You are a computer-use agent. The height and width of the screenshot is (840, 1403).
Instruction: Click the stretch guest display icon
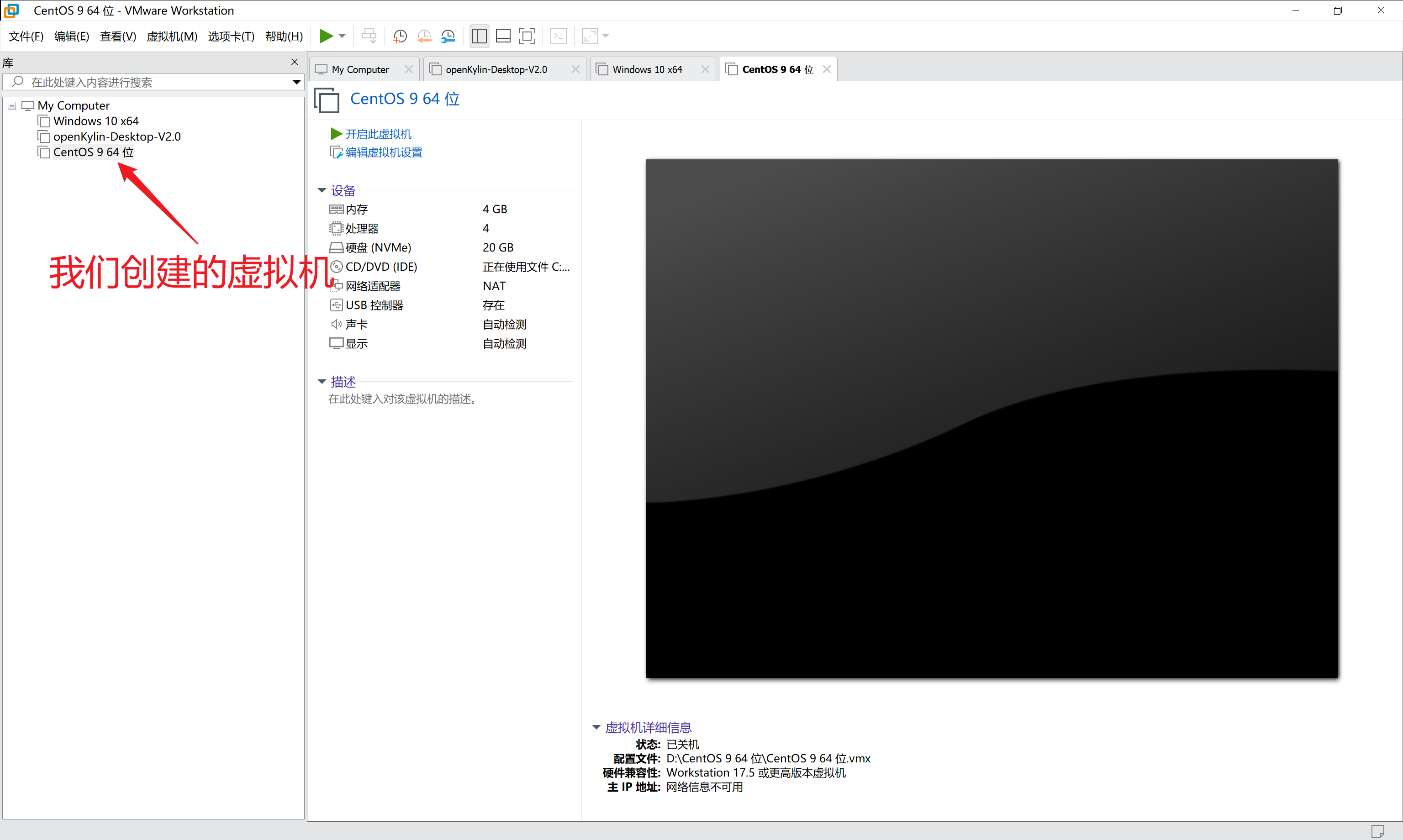[x=590, y=36]
